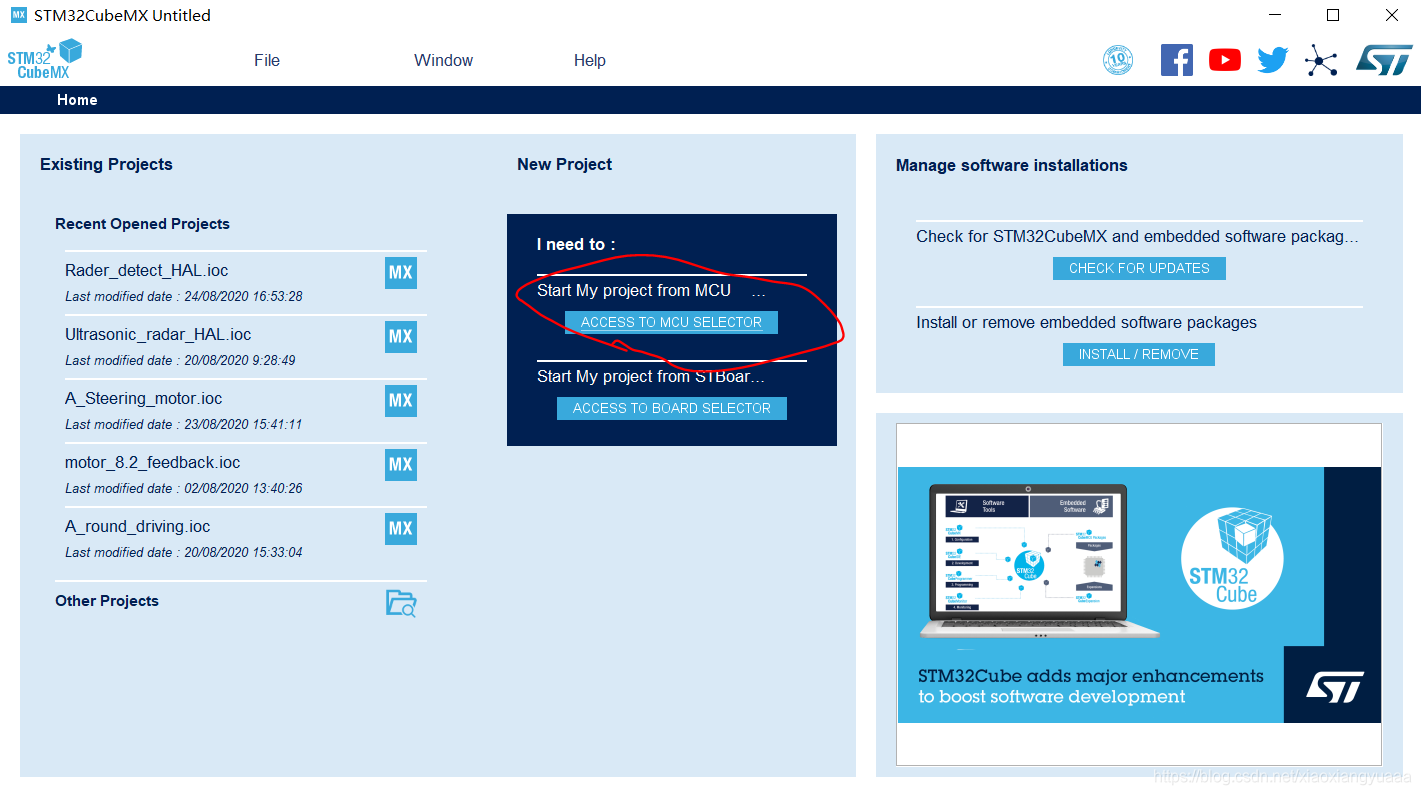Minimize the STM32CubeMX window

(1274, 15)
